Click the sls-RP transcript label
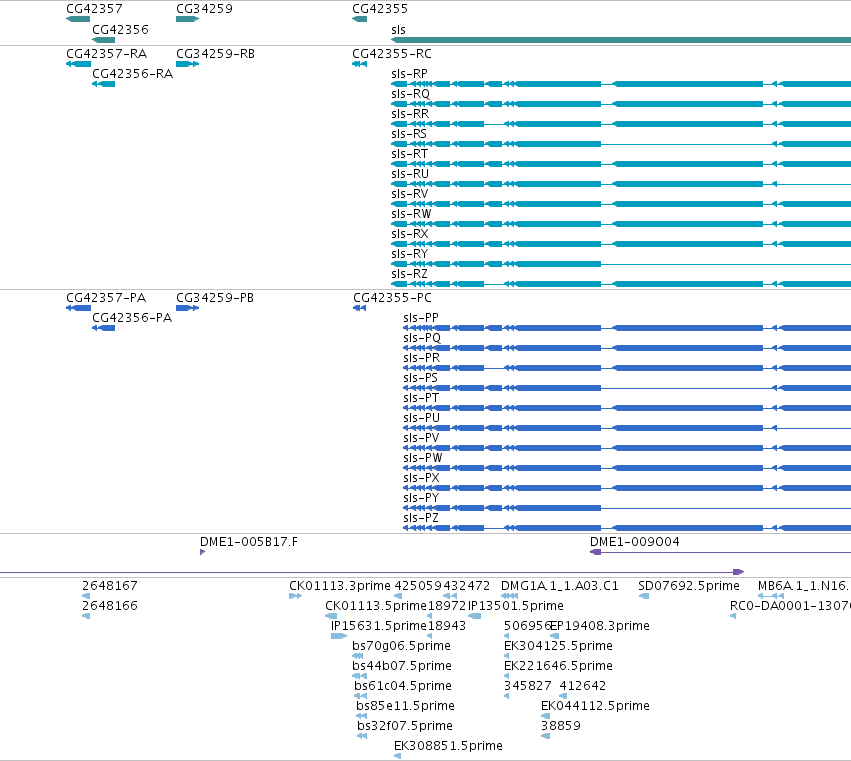 409,74
